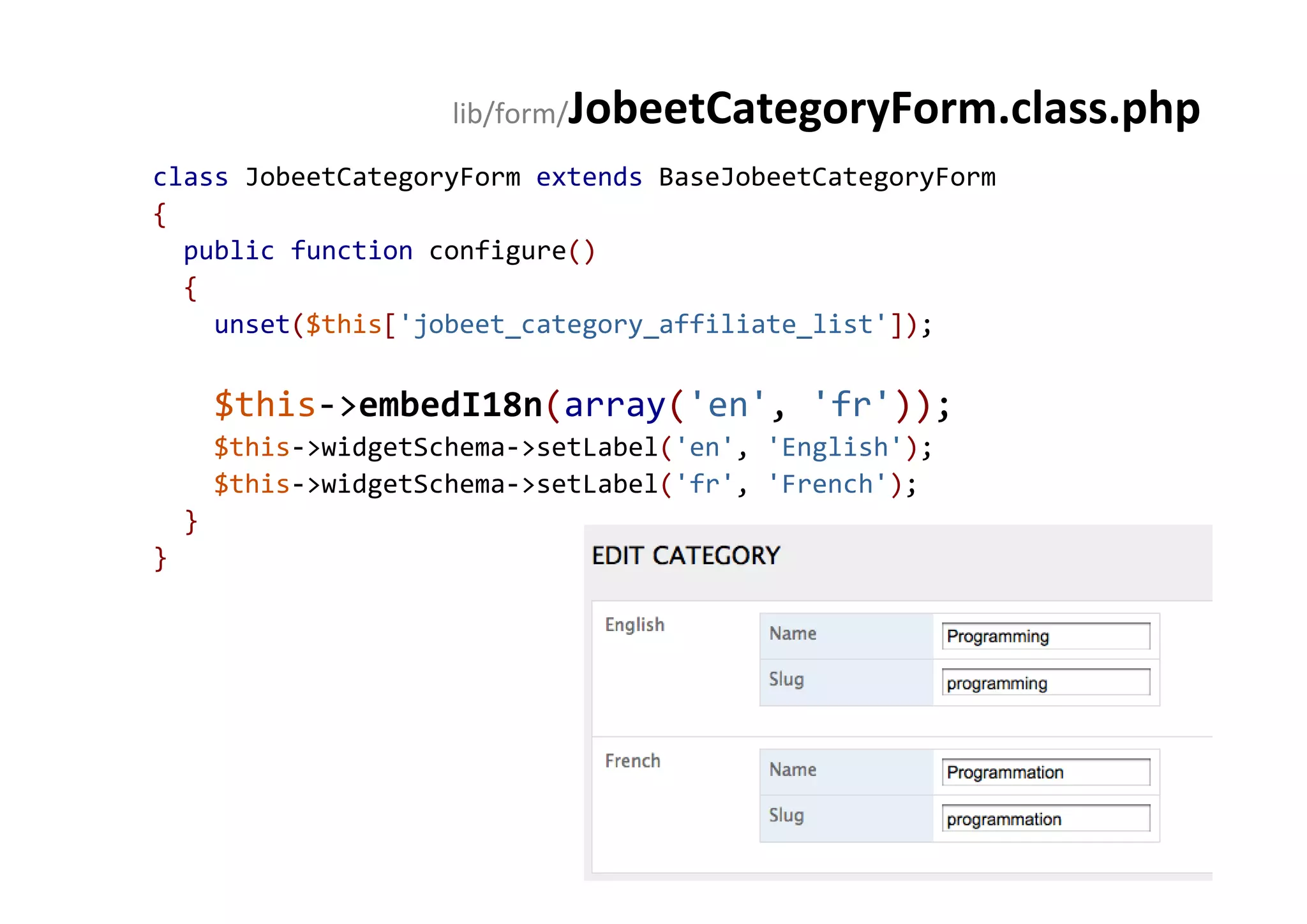The height and width of the screenshot is (924, 1307).
Task: Click the English section label
Action: pos(635,625)
